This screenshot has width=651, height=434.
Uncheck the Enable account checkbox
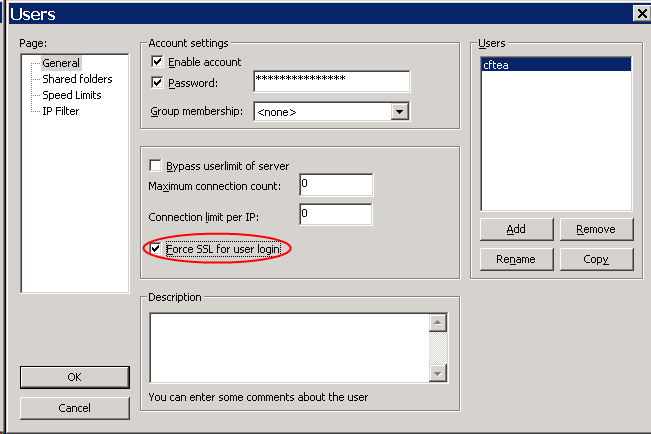click(x=157, y=62)
